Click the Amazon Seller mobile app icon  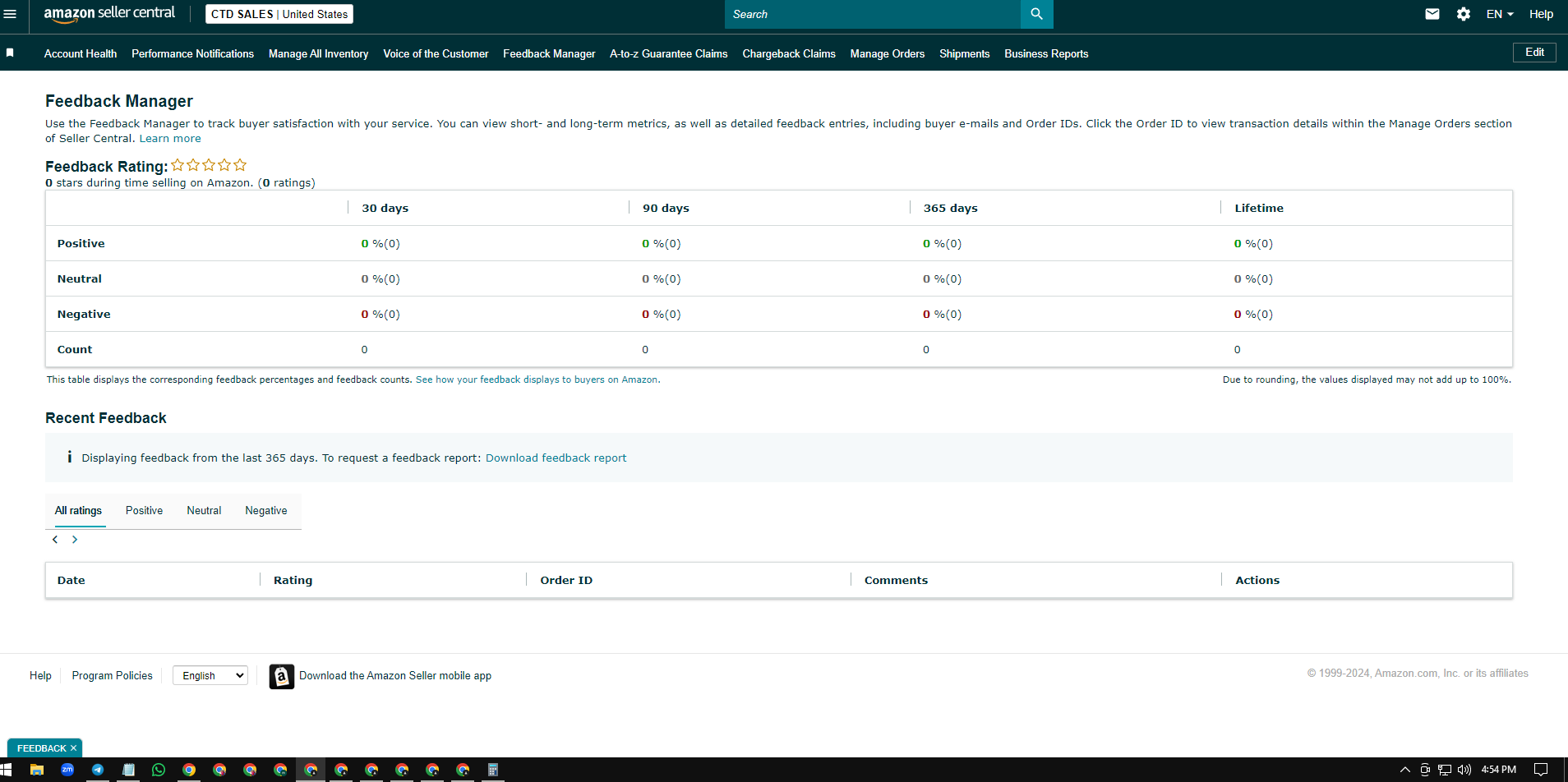(x=282, y=676)
